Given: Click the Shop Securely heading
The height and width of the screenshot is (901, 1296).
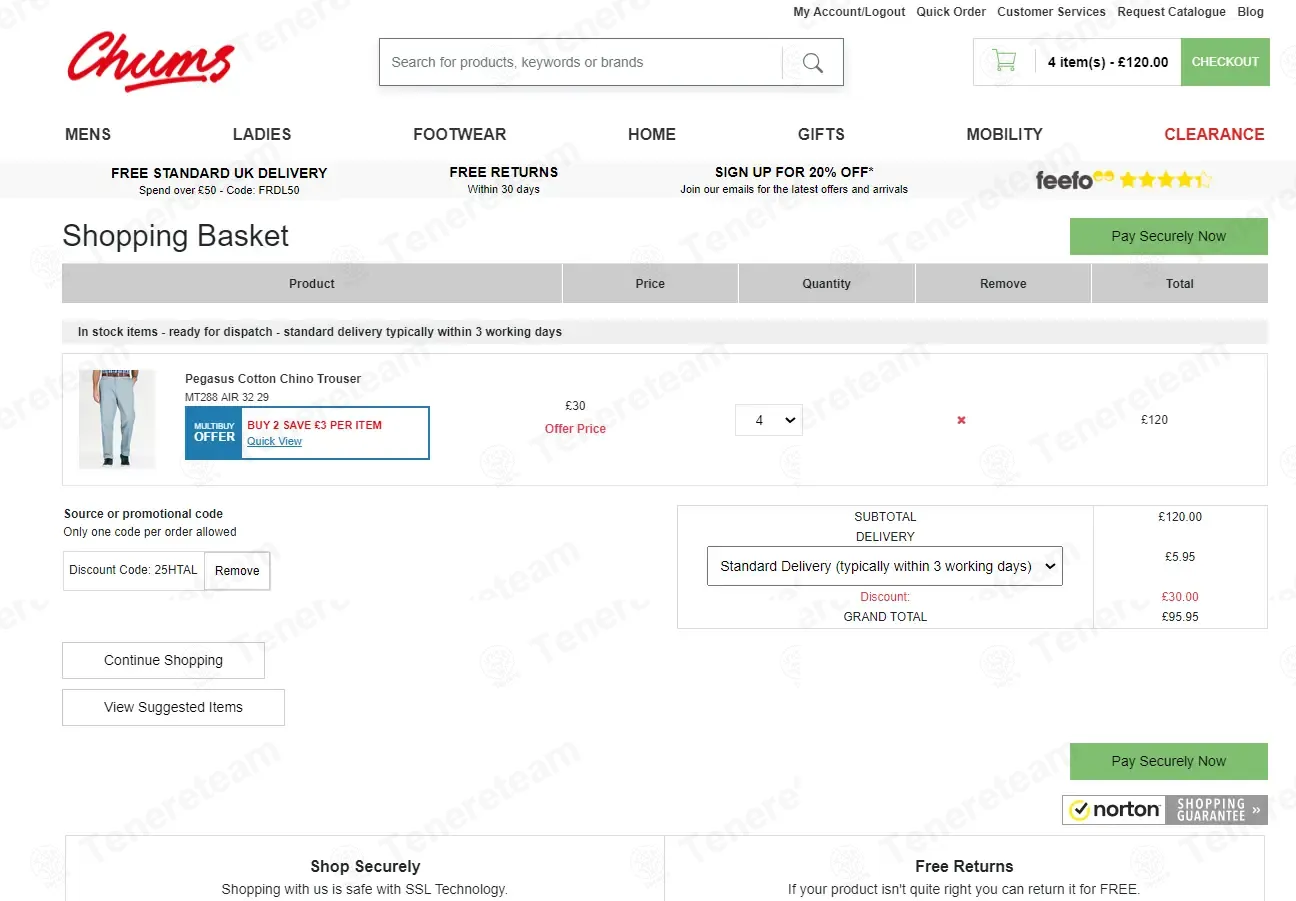Looking at the screenshot, I should point(365,866).
